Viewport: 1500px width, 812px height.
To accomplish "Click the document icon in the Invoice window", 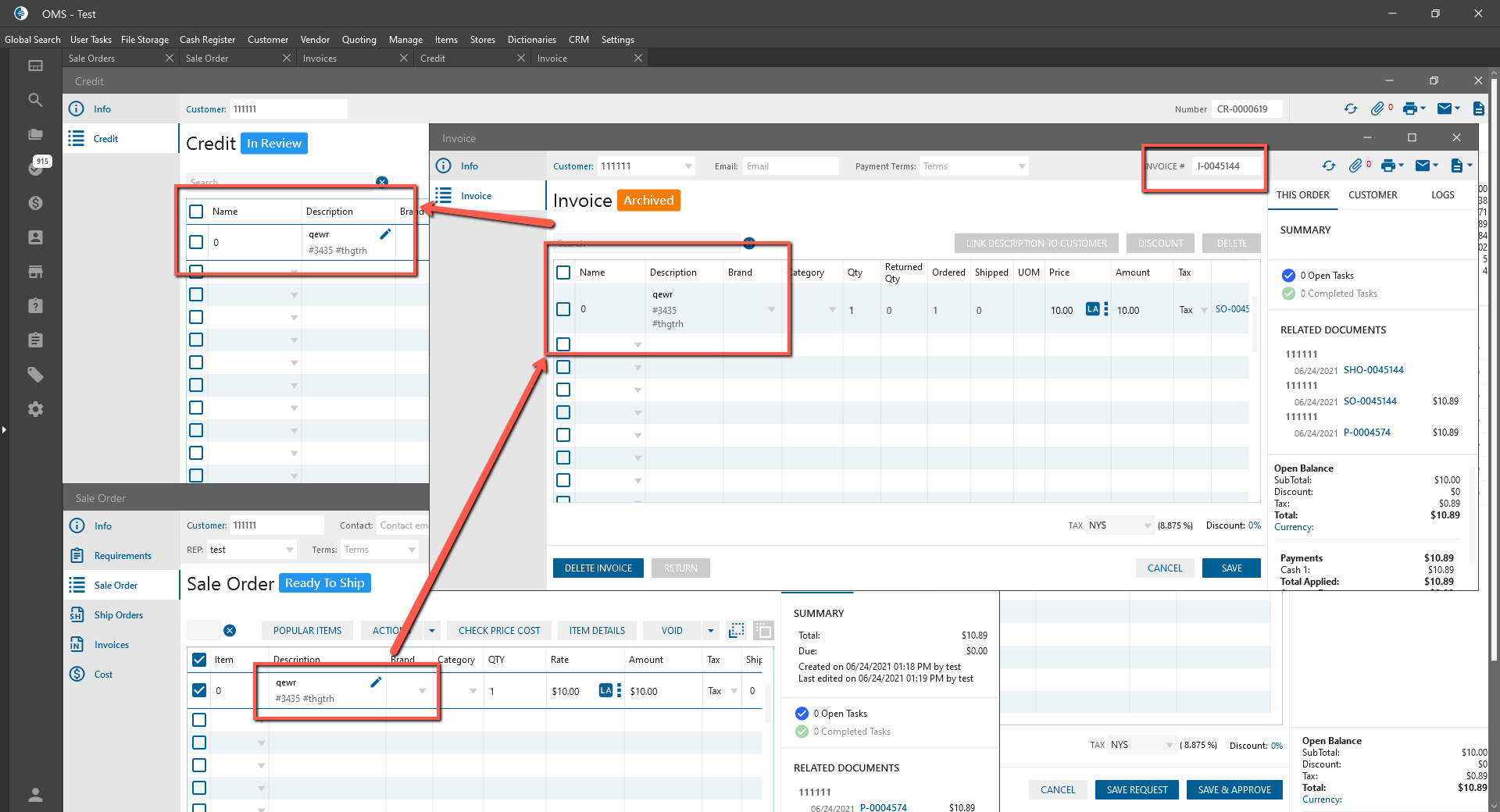I will [1456, 166].
